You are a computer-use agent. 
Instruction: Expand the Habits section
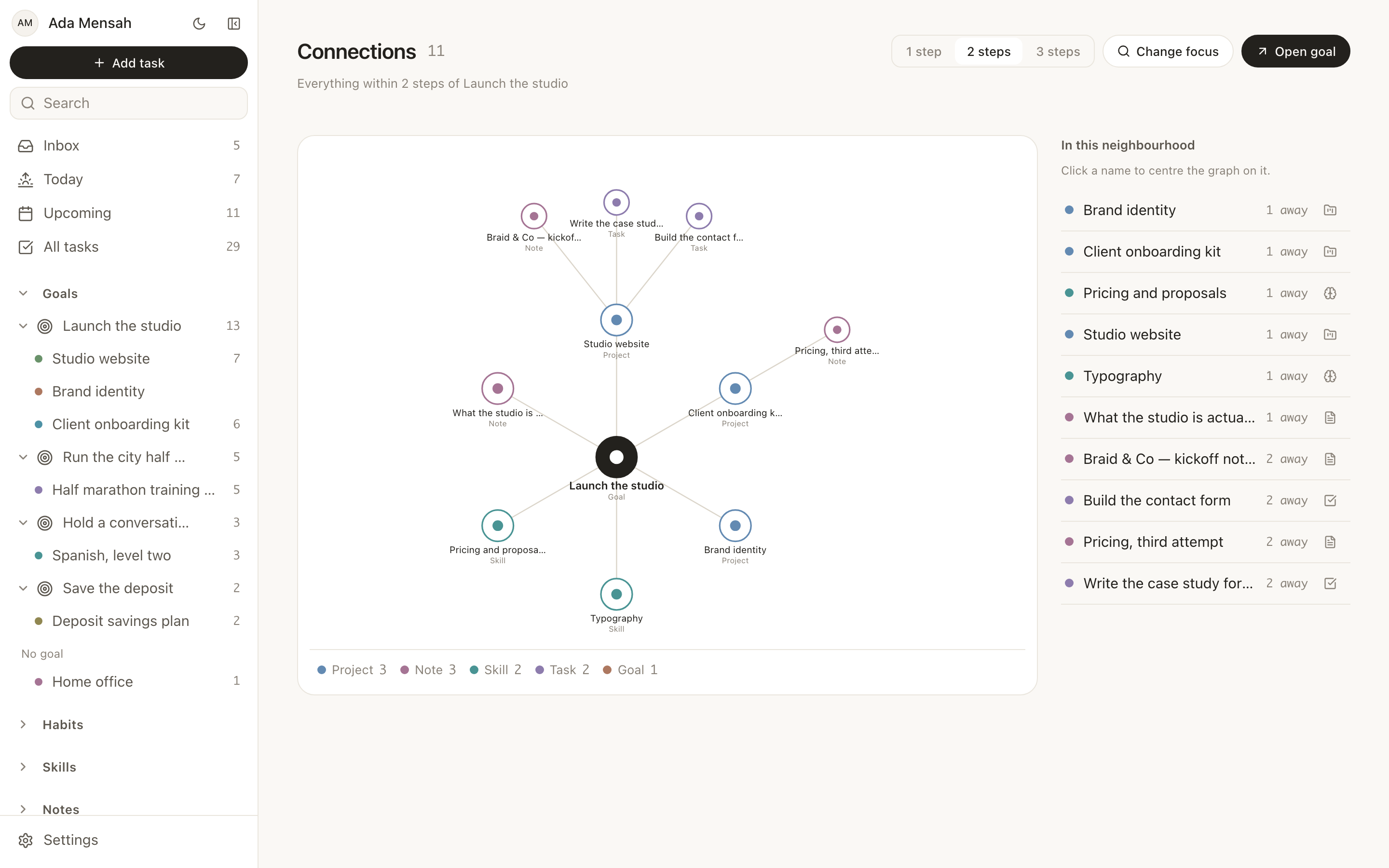[x=23, y=724]
